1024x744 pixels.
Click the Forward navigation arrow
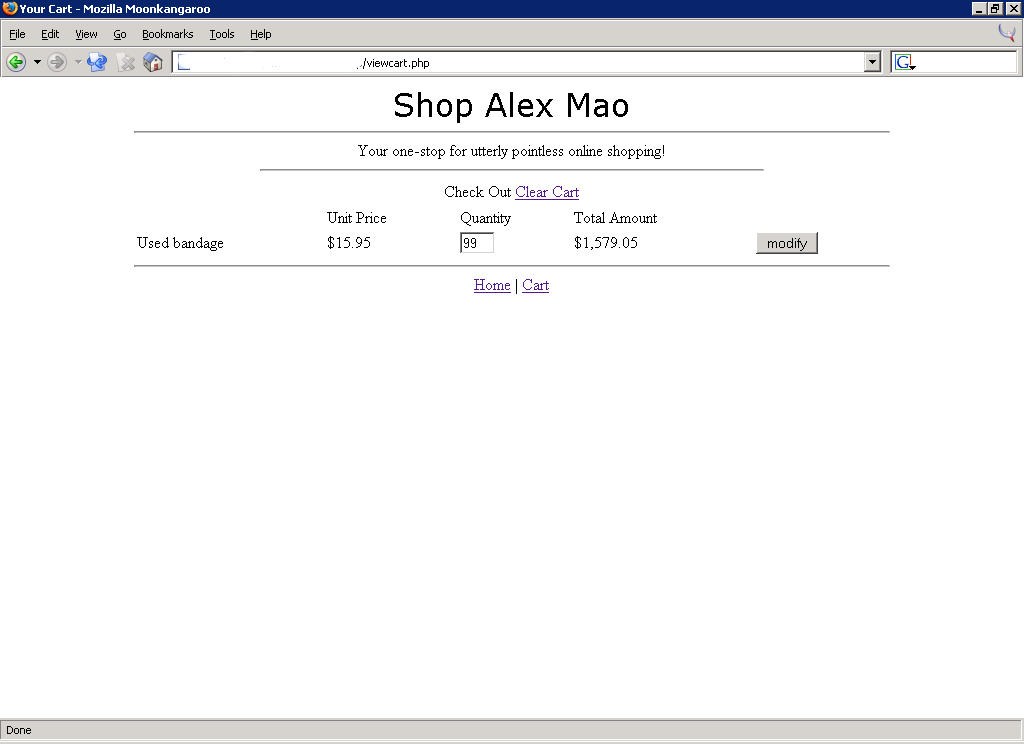57,62
